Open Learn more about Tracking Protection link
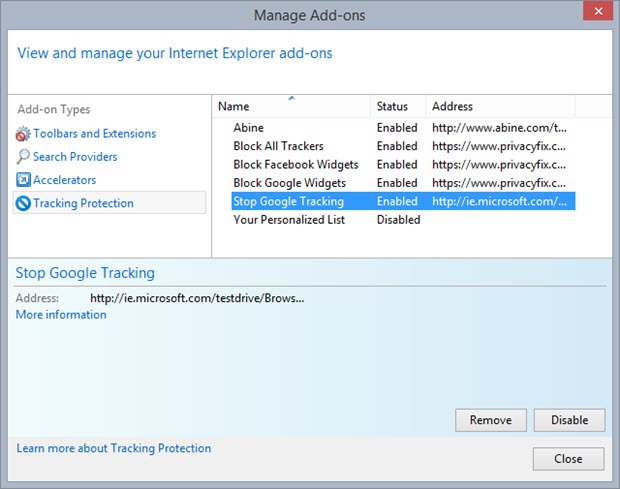The height and width of the screenshot is (489, 620). (113, 448)
